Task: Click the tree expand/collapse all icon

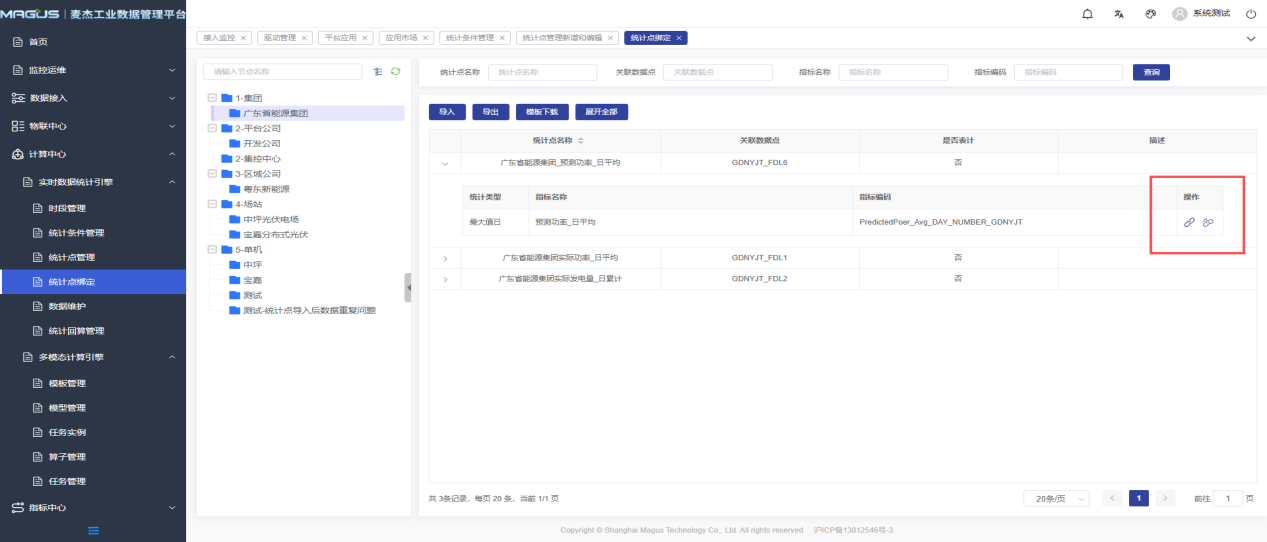Action: click(378, 72)
